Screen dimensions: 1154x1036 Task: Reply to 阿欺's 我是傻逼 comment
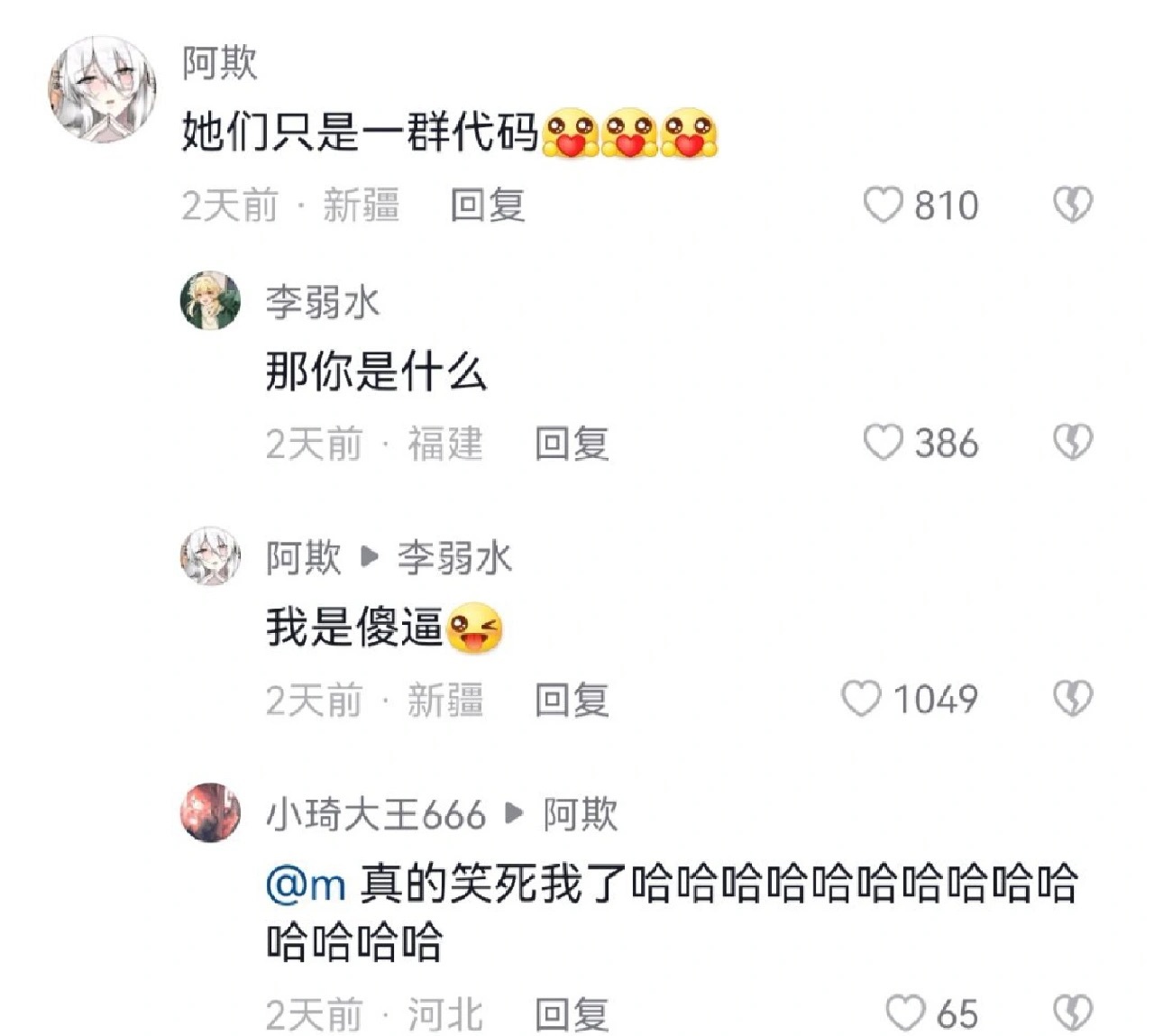572,700
